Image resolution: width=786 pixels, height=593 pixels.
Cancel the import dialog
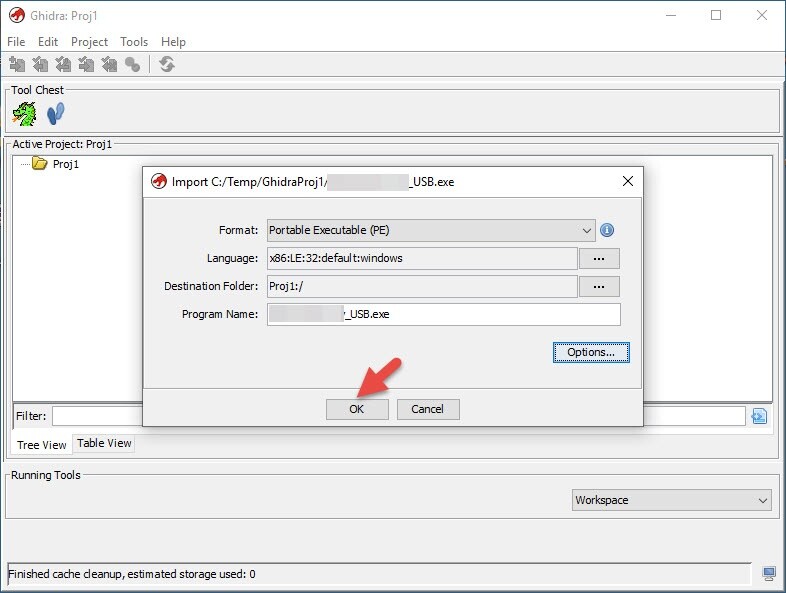(x=427, y=409)
